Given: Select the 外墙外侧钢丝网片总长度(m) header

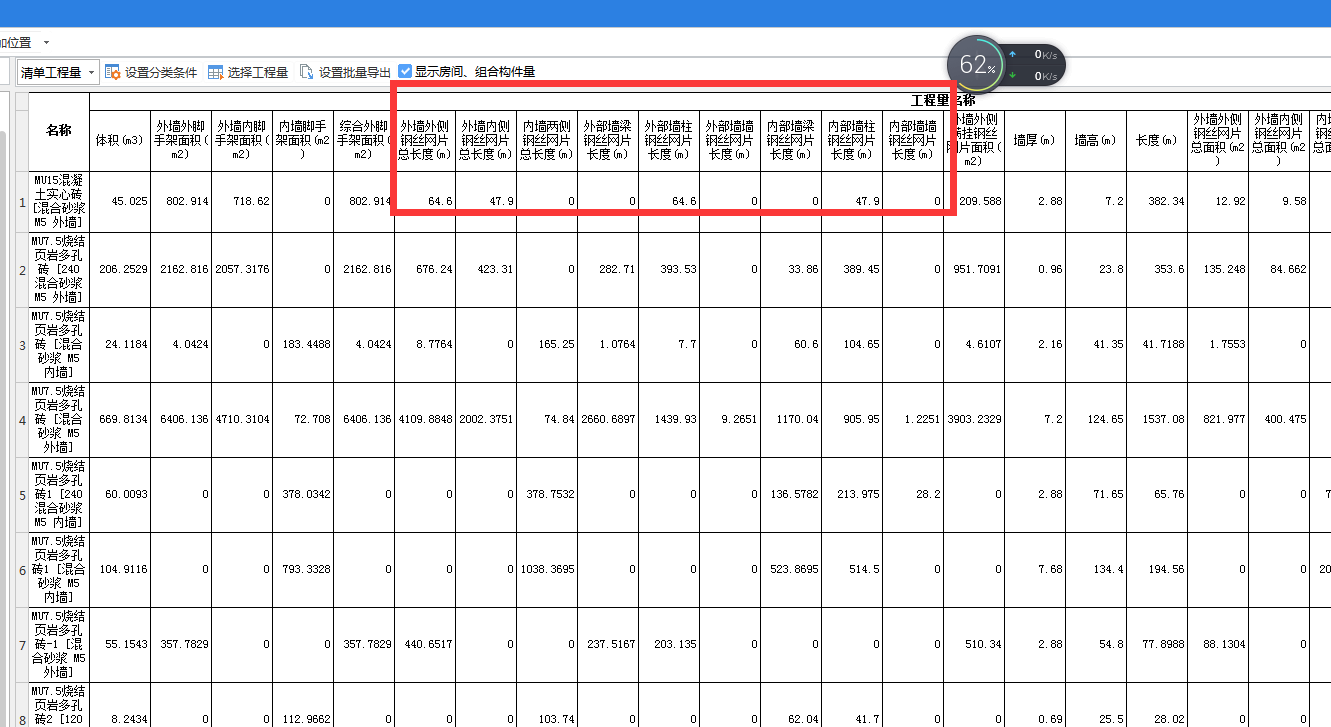Looking at the screenshot, I should click(425, 140).
